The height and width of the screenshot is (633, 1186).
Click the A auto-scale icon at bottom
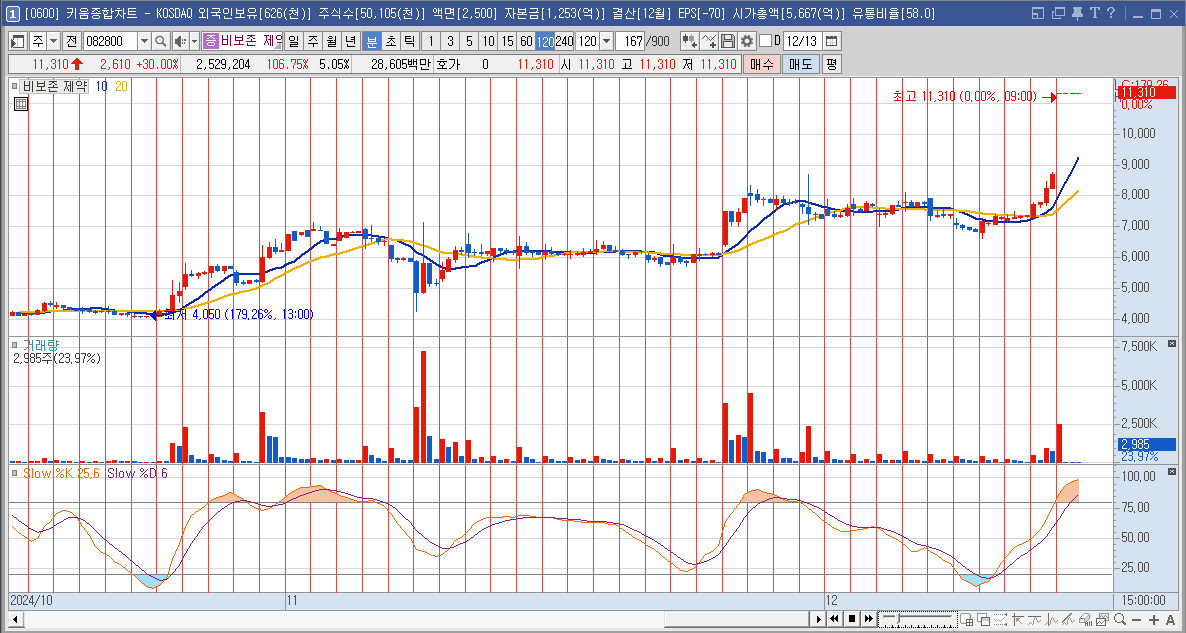pos(1170,619)
